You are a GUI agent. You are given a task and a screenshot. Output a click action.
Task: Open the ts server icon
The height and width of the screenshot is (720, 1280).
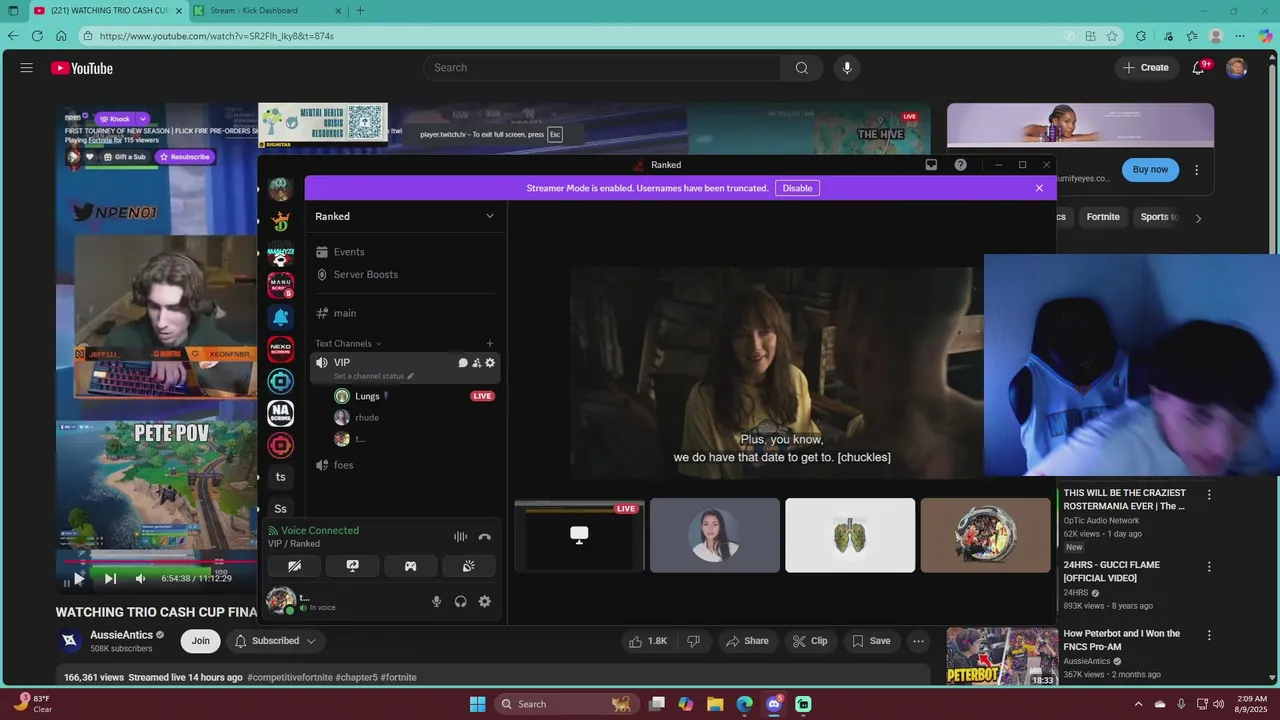(x=280, y=477)
